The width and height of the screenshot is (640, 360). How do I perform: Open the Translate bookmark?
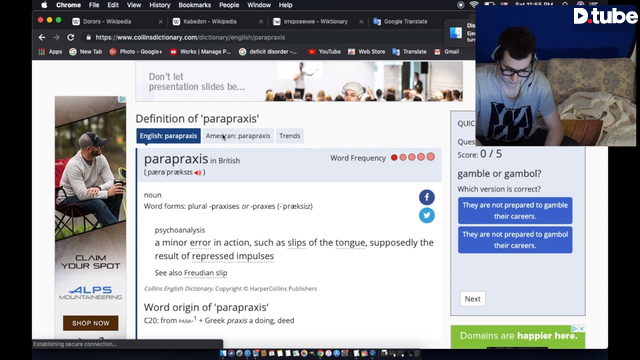409,52
